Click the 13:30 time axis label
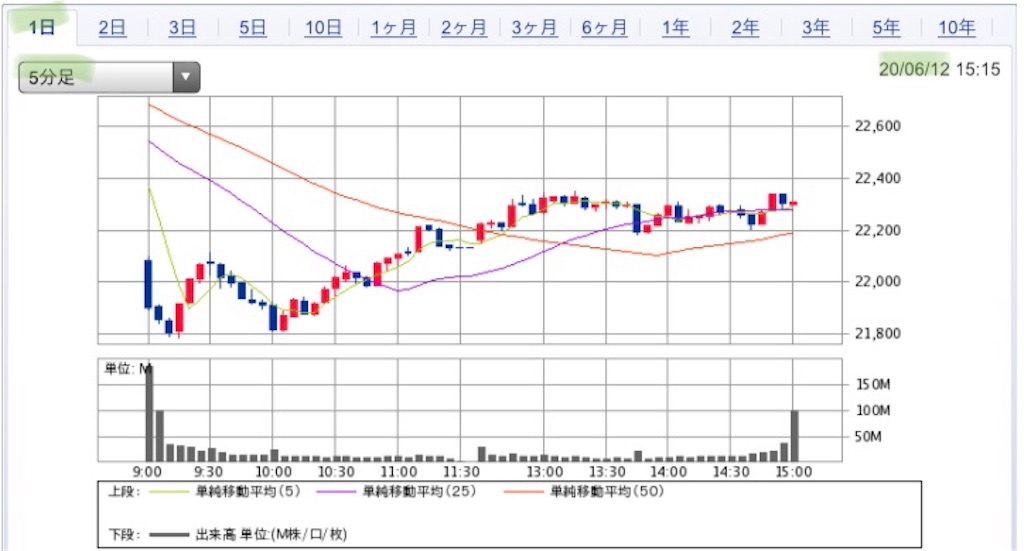Image resolution: width=1024 pixels, height=551 pixels. 607,471
